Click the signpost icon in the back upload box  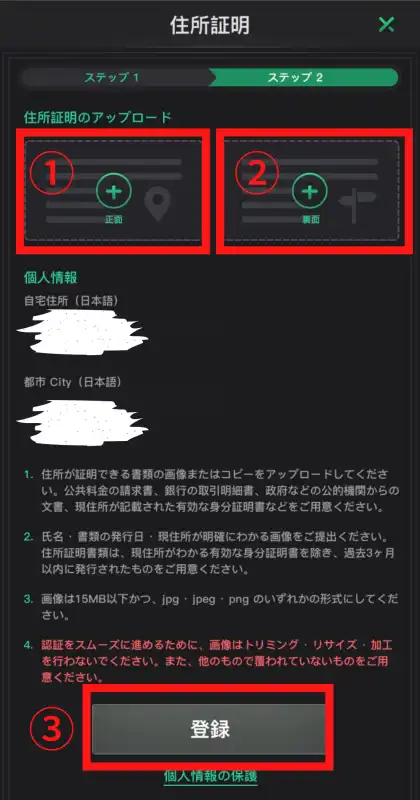(357, 205)
